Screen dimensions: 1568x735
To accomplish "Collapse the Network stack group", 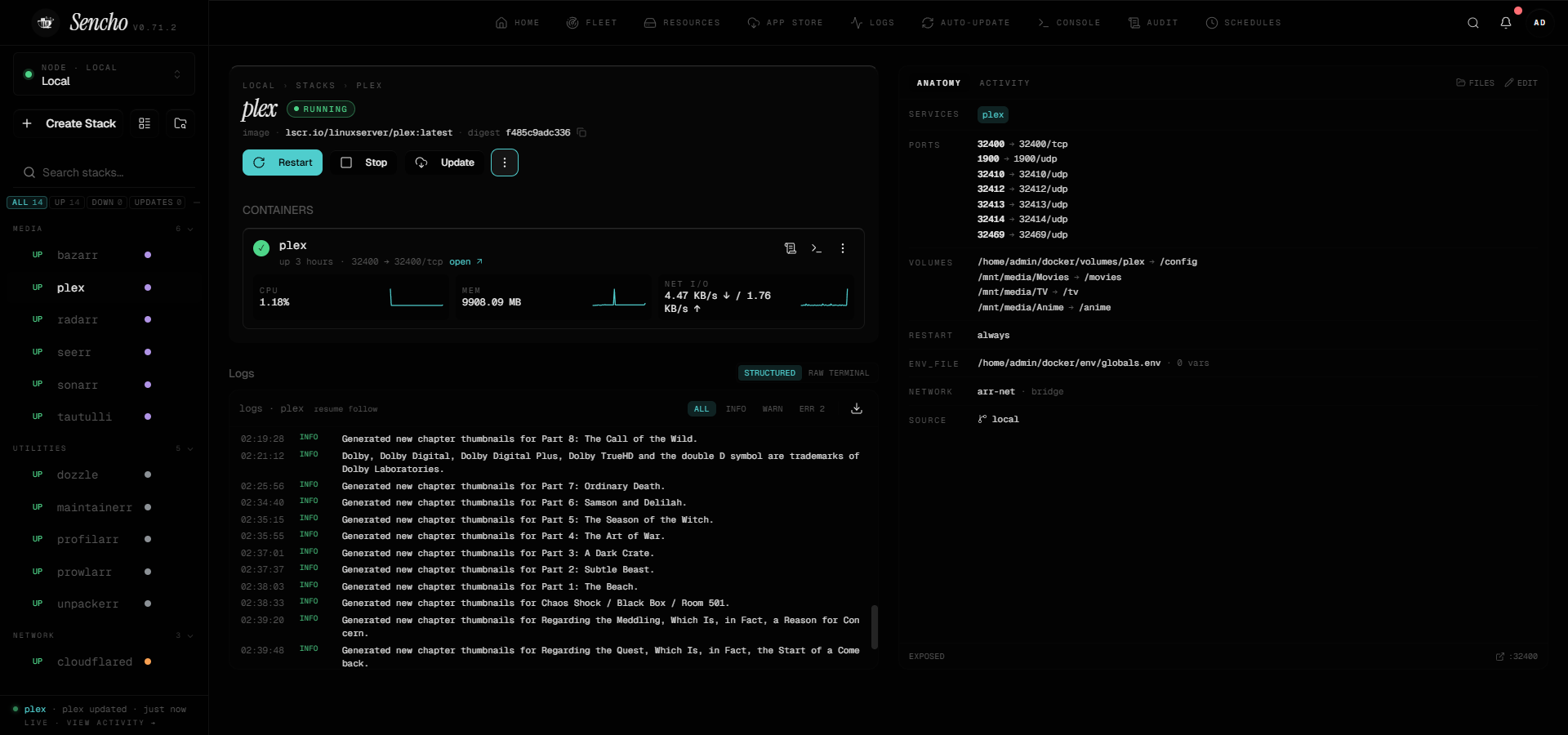I will (190, 636).
